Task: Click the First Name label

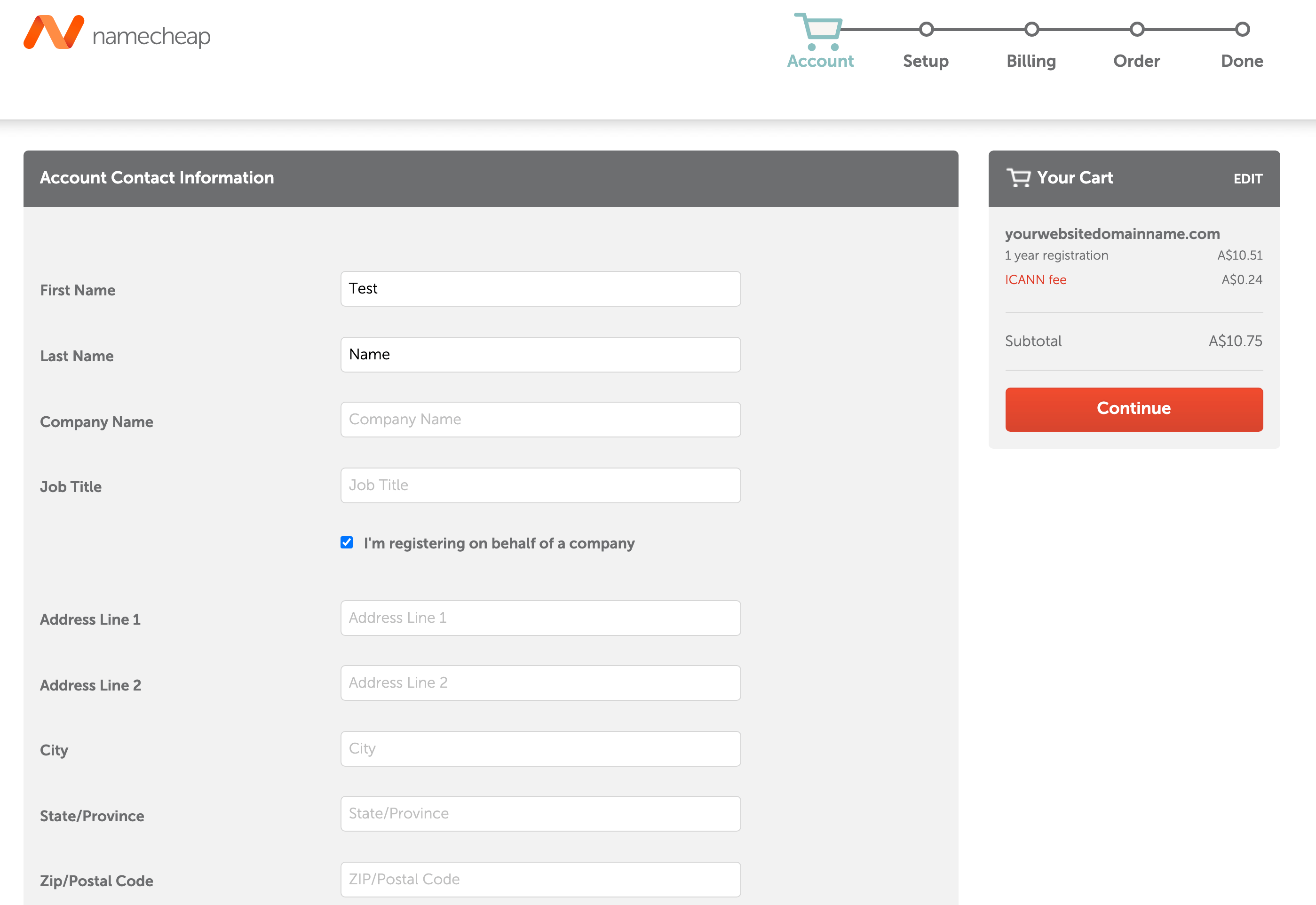Action: point(78,290)
